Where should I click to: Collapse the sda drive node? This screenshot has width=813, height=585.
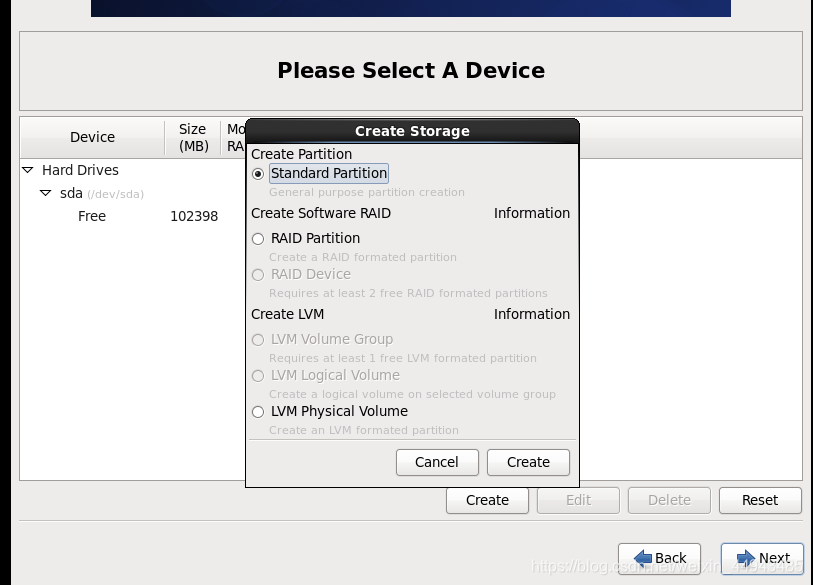pos(46,193)
